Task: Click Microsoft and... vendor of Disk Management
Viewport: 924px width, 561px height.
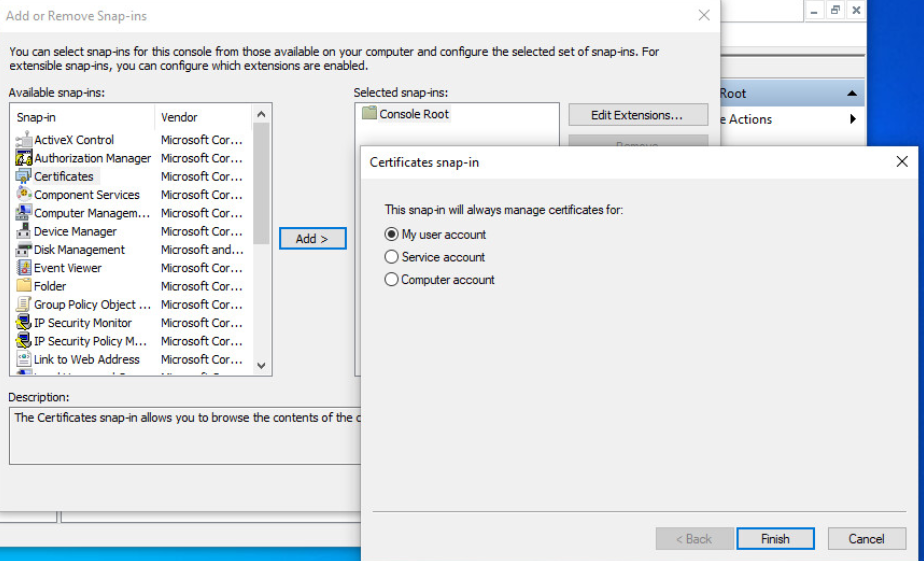Action: click(202, 250)
